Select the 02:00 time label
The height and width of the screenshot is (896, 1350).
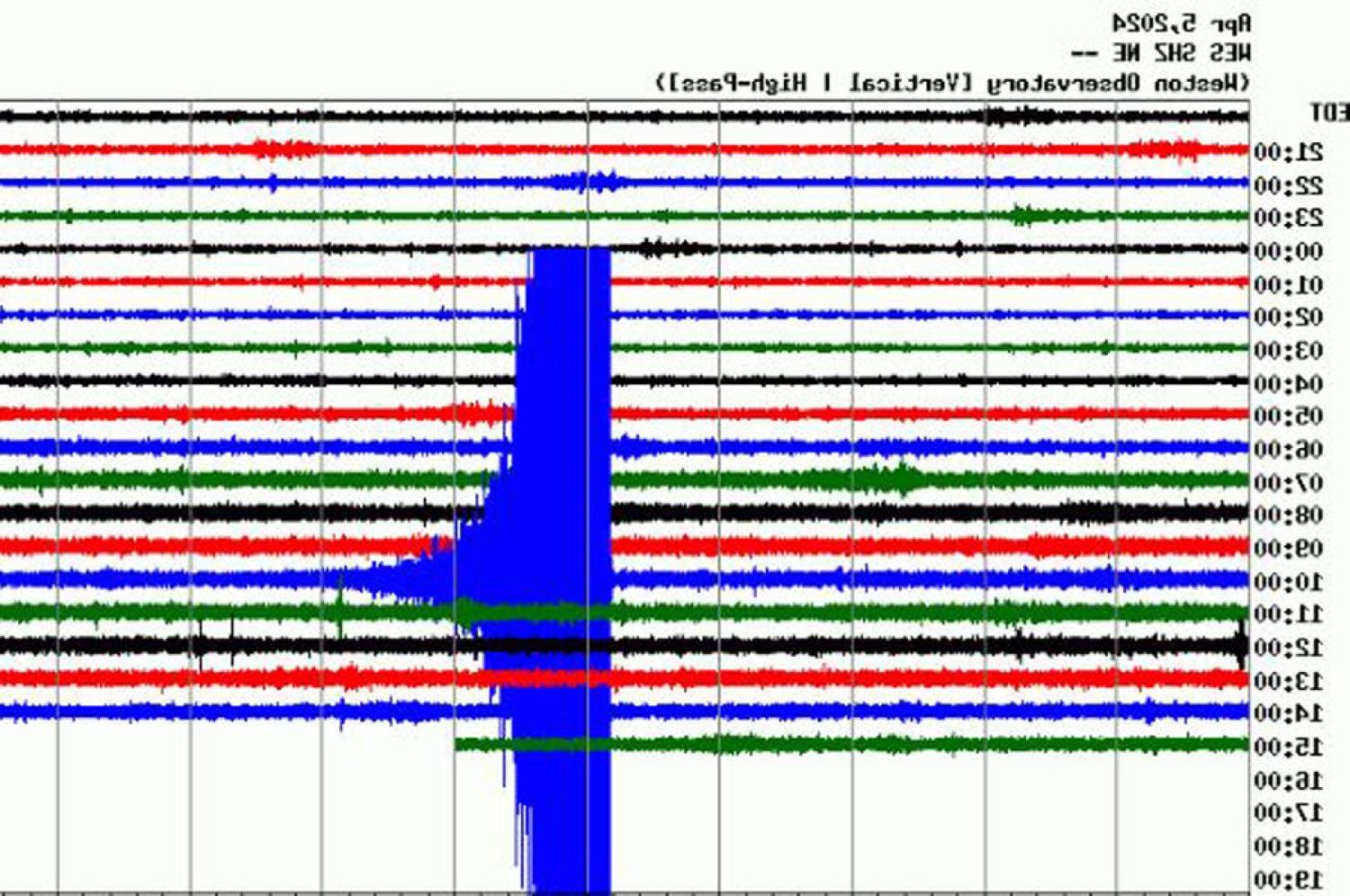(1289, 317)
